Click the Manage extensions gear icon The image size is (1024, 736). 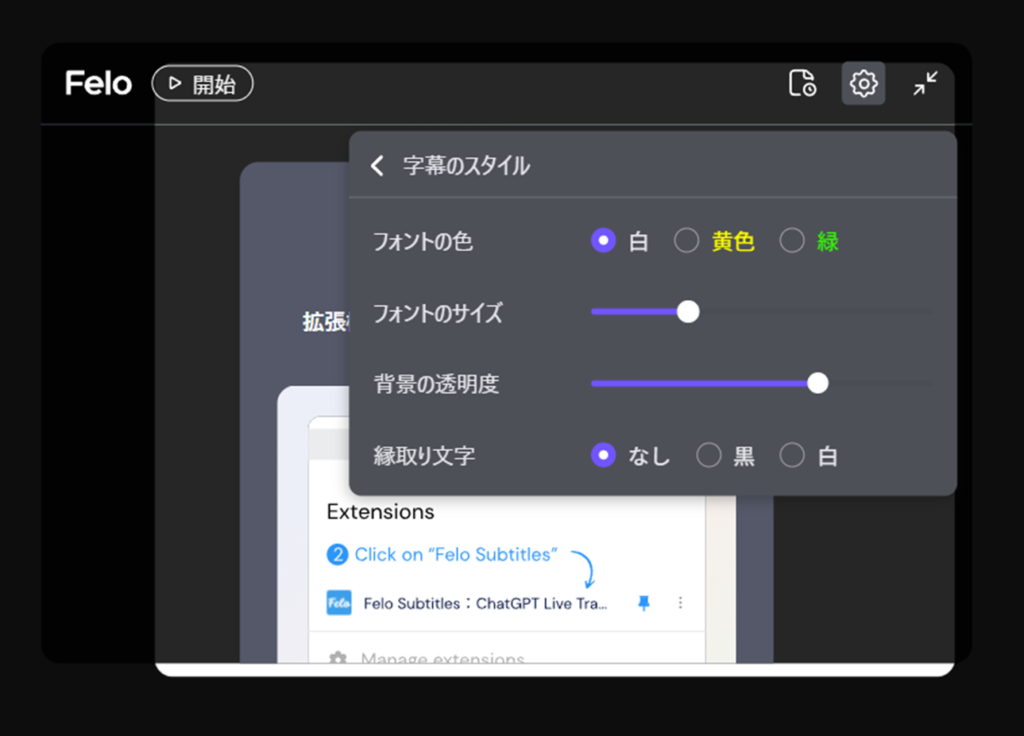(x=338, y=658)
